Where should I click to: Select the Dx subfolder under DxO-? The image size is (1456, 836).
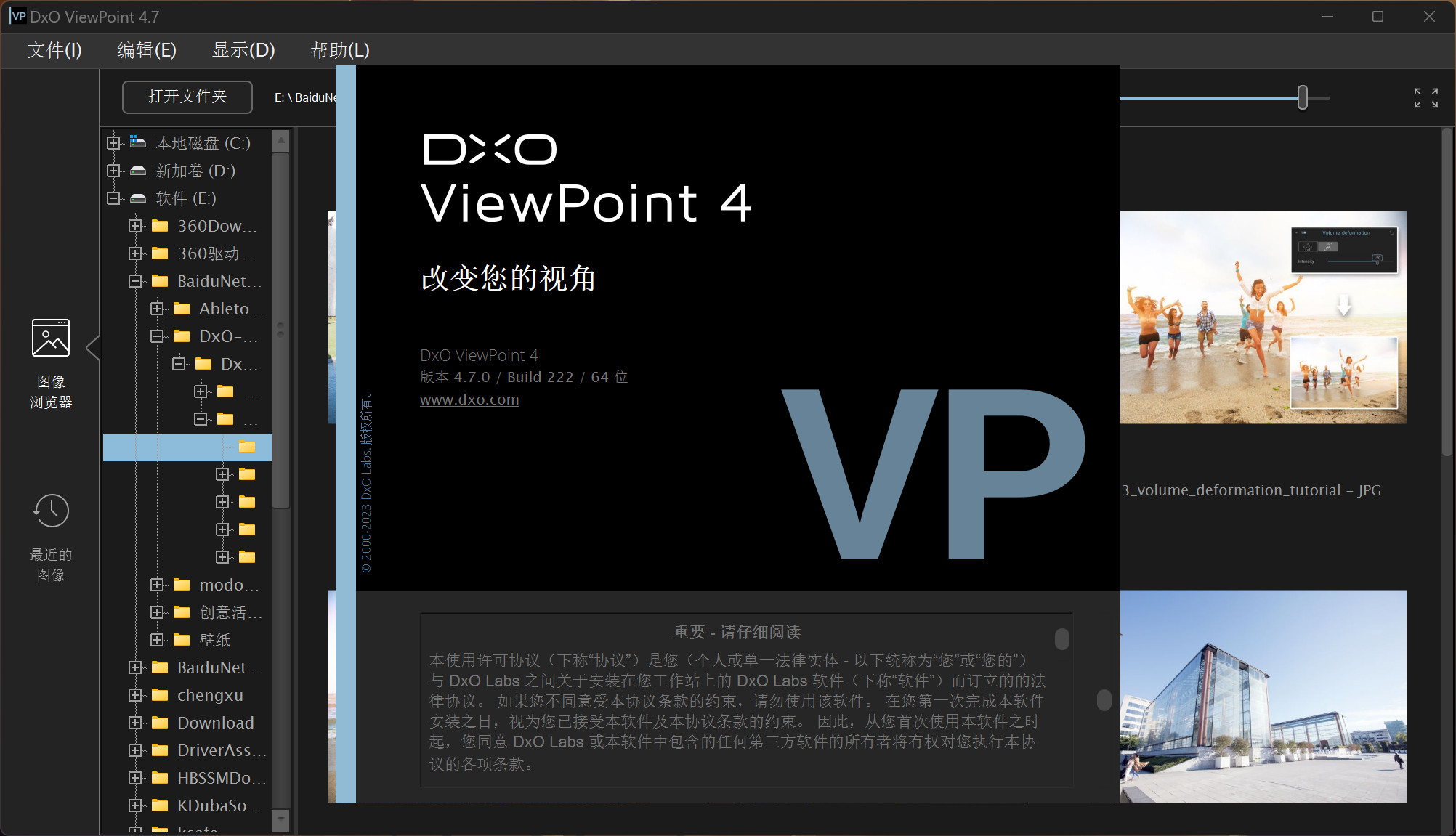(239, 364)
